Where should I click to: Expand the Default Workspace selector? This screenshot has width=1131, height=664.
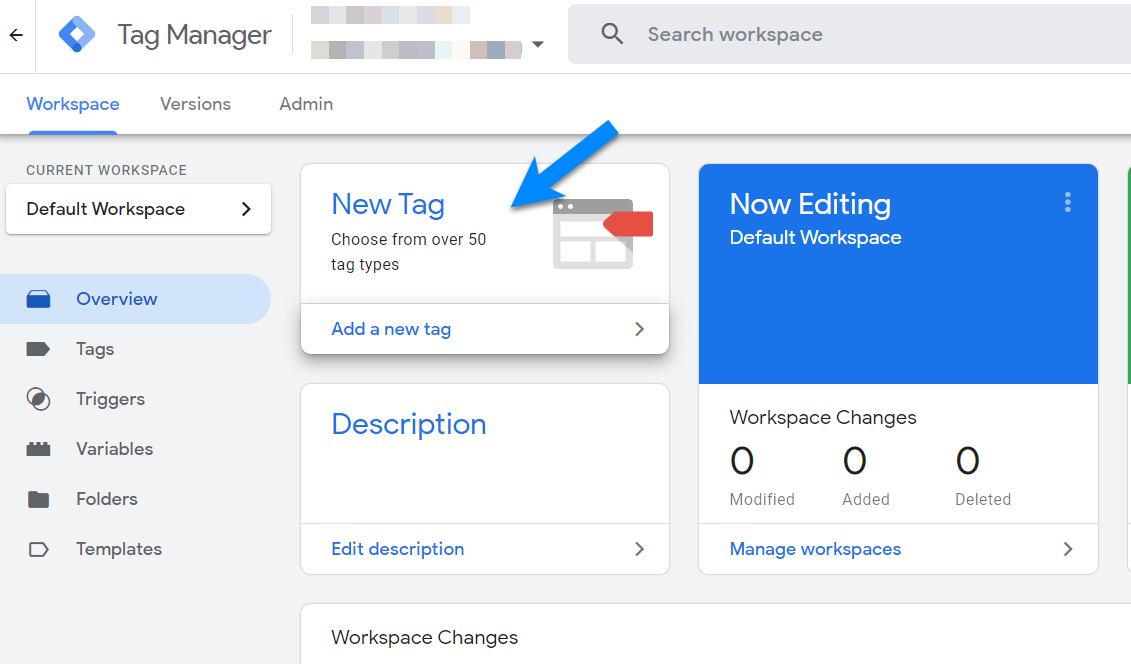[x=138, y=209]
